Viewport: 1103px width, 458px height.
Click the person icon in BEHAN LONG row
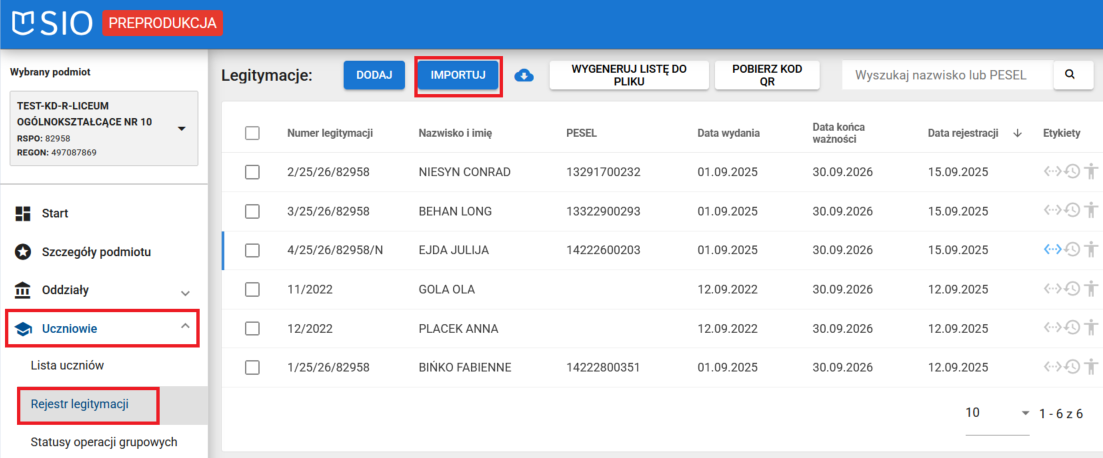tap(1090, 211)
